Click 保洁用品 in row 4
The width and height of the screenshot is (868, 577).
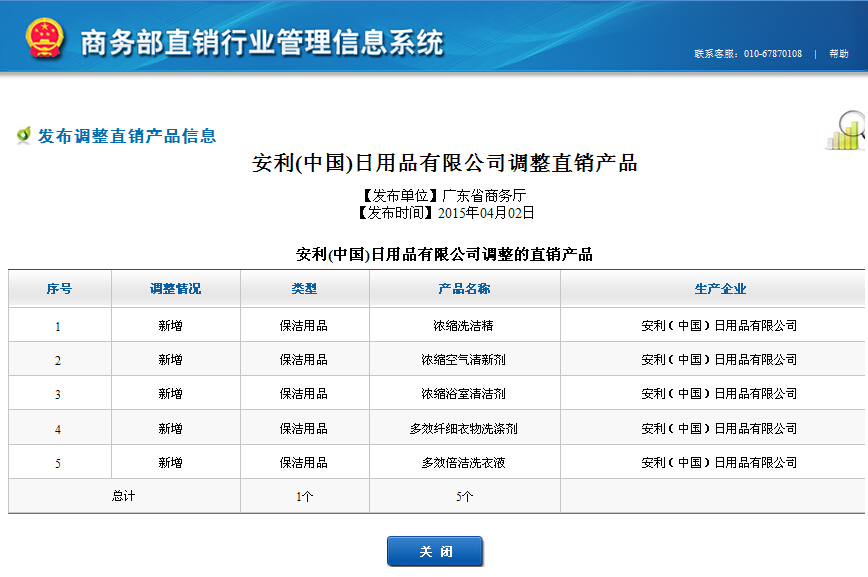coord(303,429)
